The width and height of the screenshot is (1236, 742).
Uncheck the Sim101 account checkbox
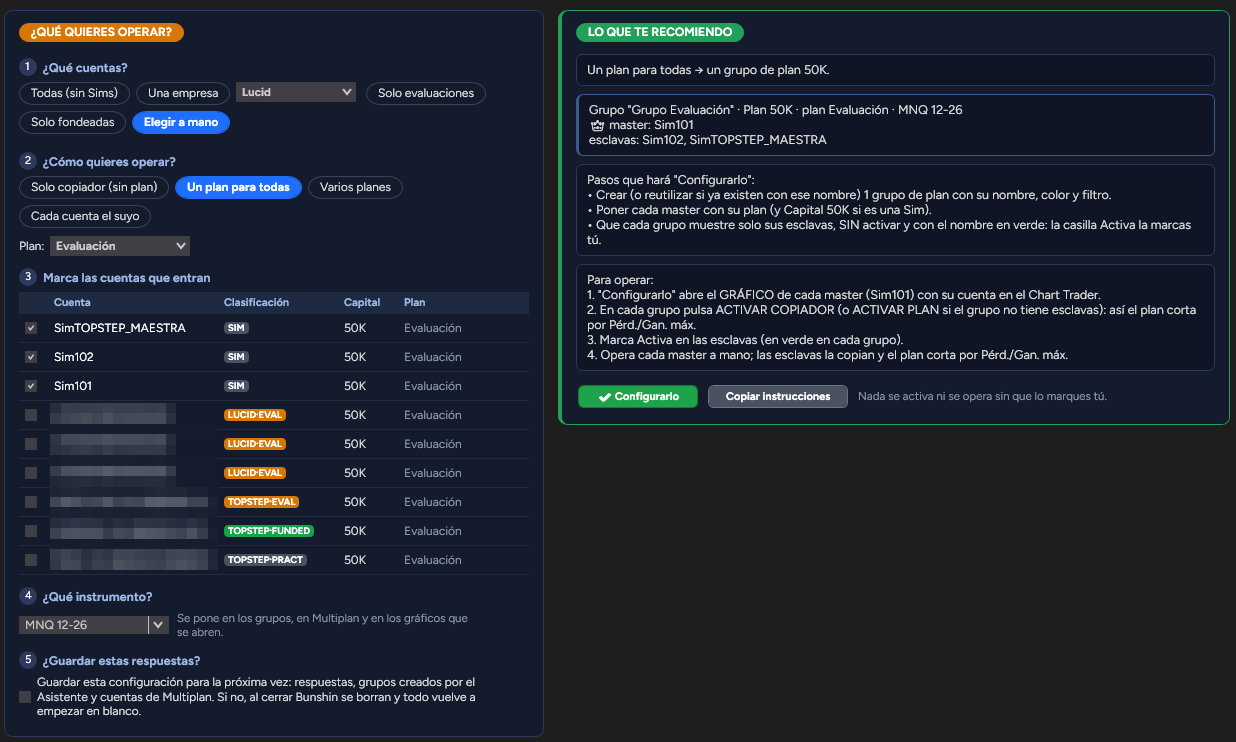click(31, 386)
